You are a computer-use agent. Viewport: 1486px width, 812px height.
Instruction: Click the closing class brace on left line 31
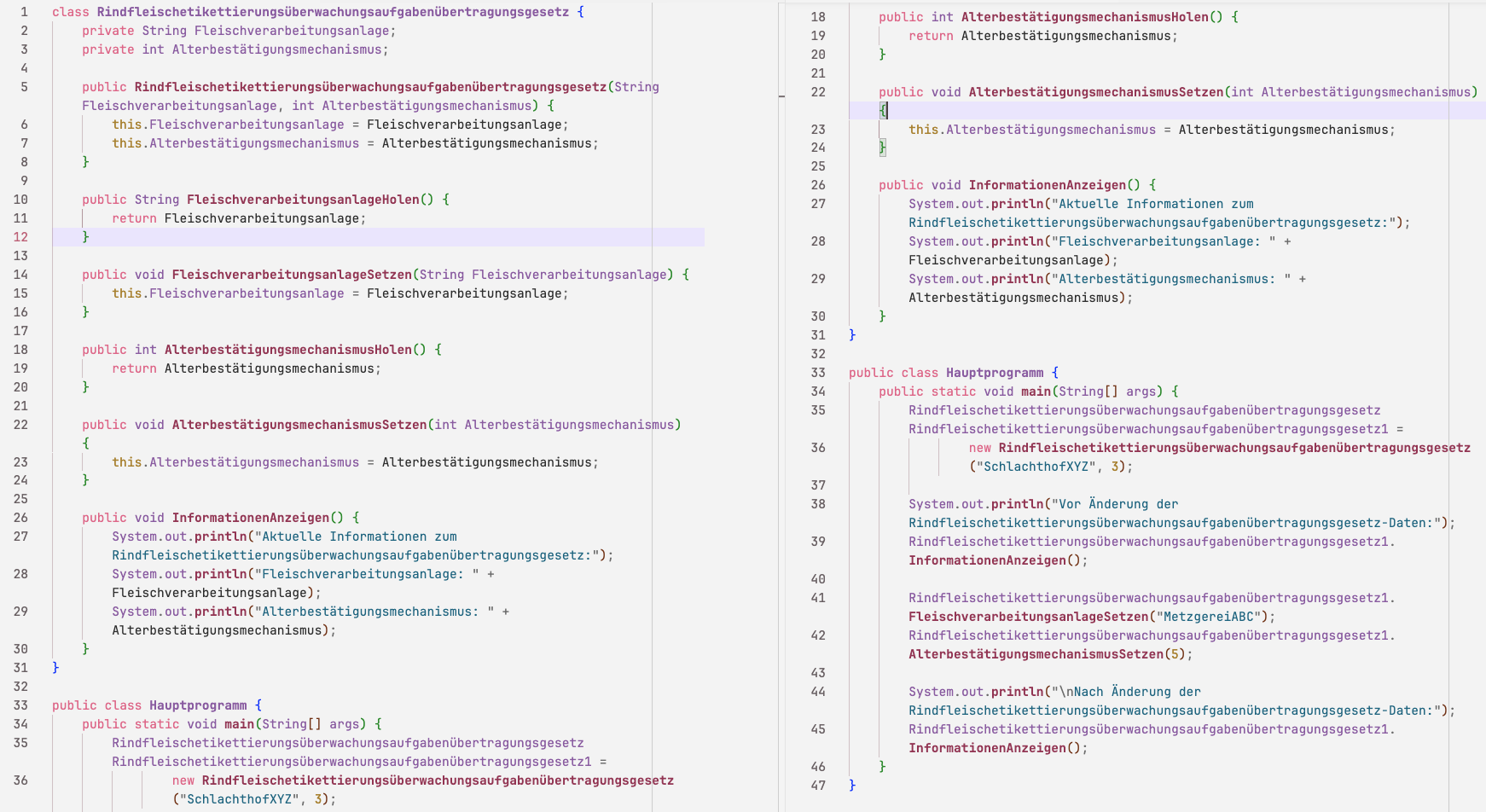(x=55, y=668)
